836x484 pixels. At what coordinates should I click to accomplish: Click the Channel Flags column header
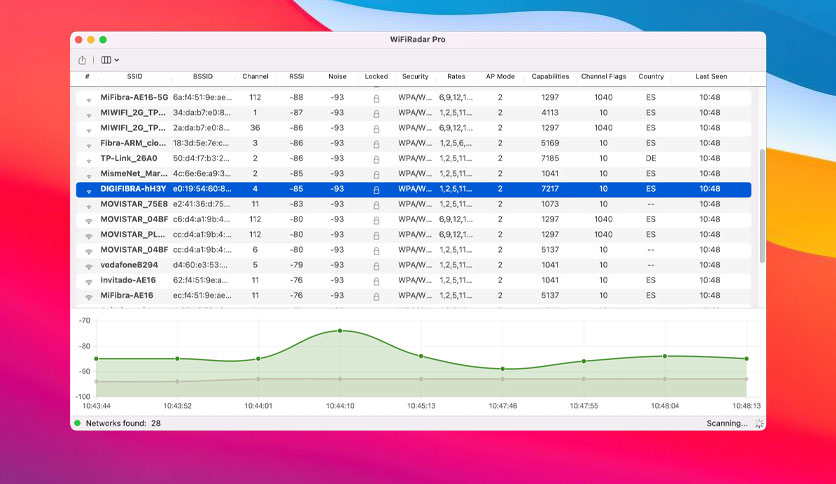click(604, 77)
